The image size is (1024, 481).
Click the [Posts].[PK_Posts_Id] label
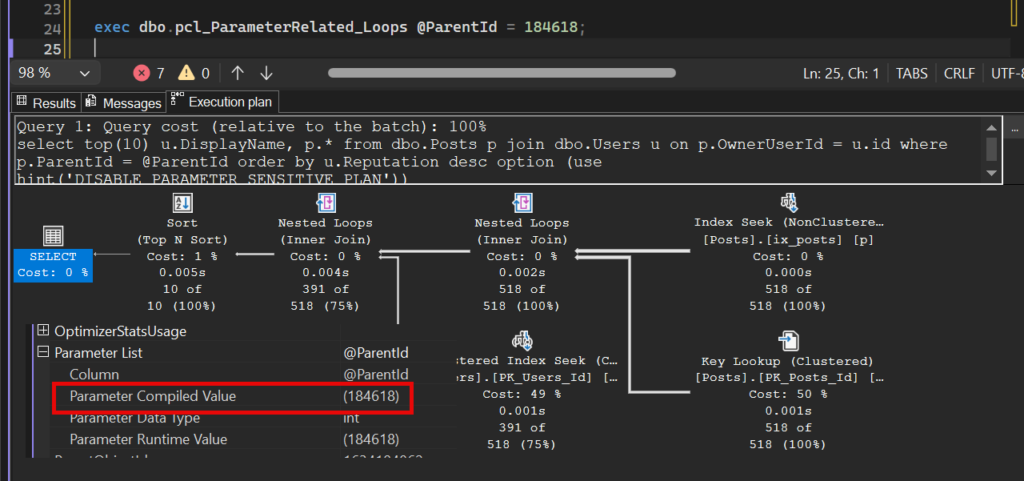click(790, 377)
